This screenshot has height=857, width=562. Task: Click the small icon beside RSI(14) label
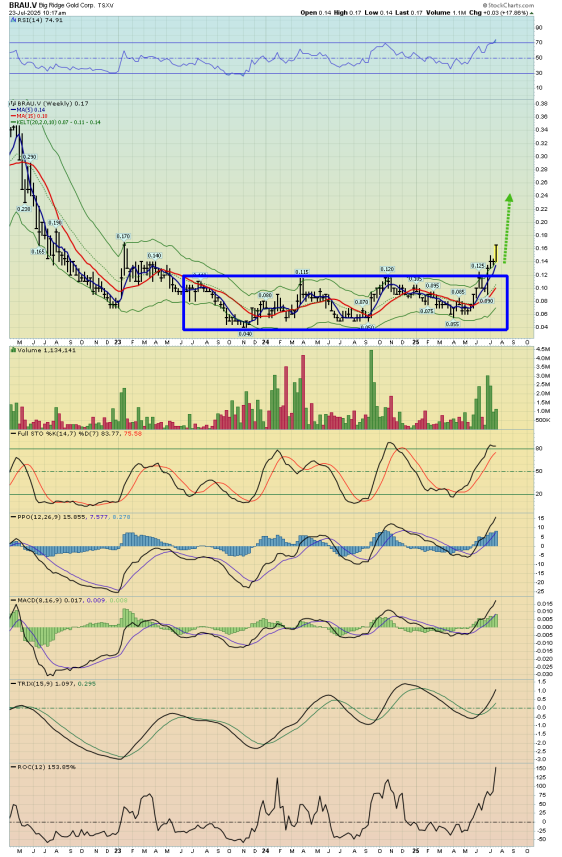(13, 20)
